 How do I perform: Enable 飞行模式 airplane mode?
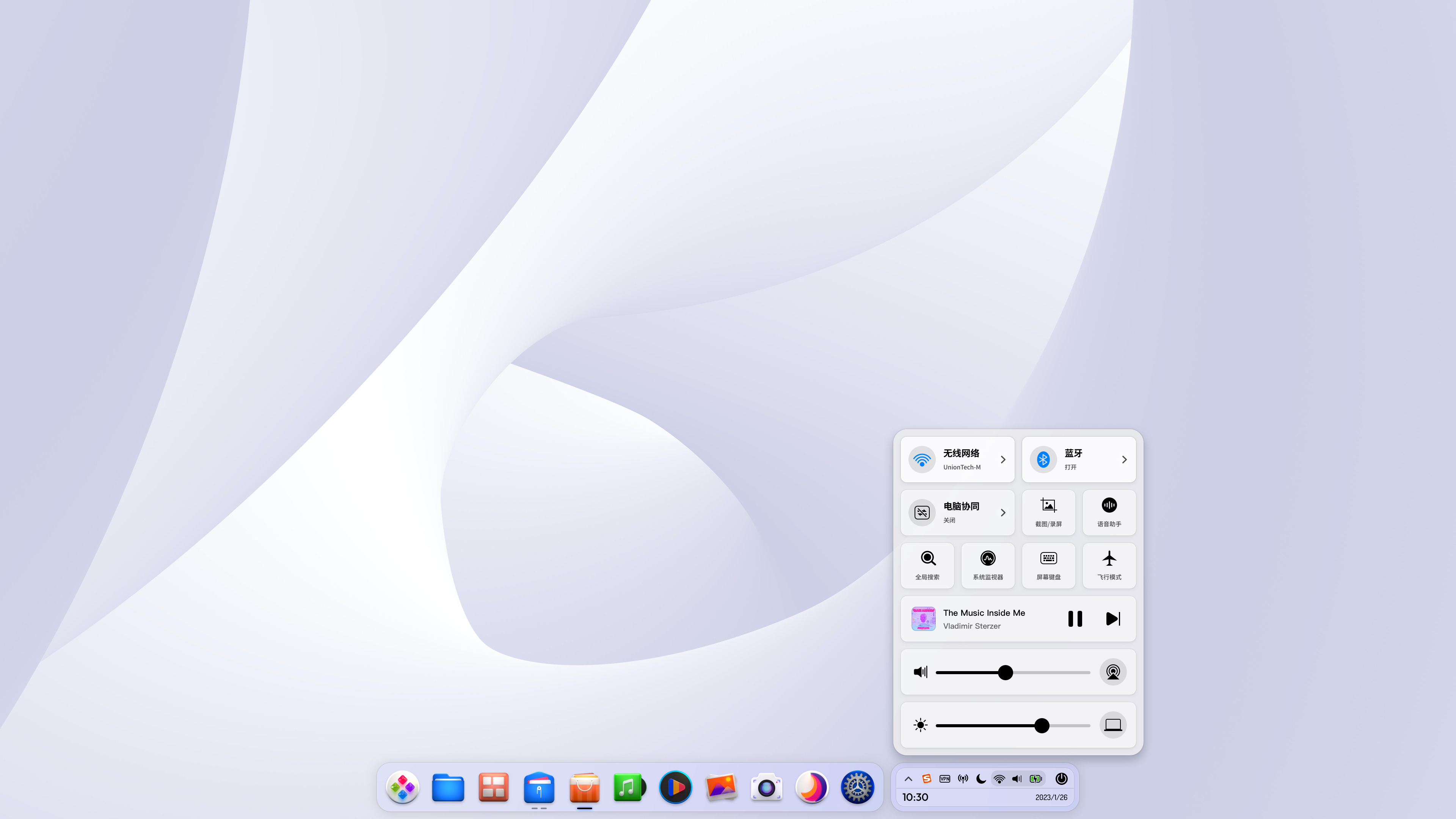[1109, 566]
